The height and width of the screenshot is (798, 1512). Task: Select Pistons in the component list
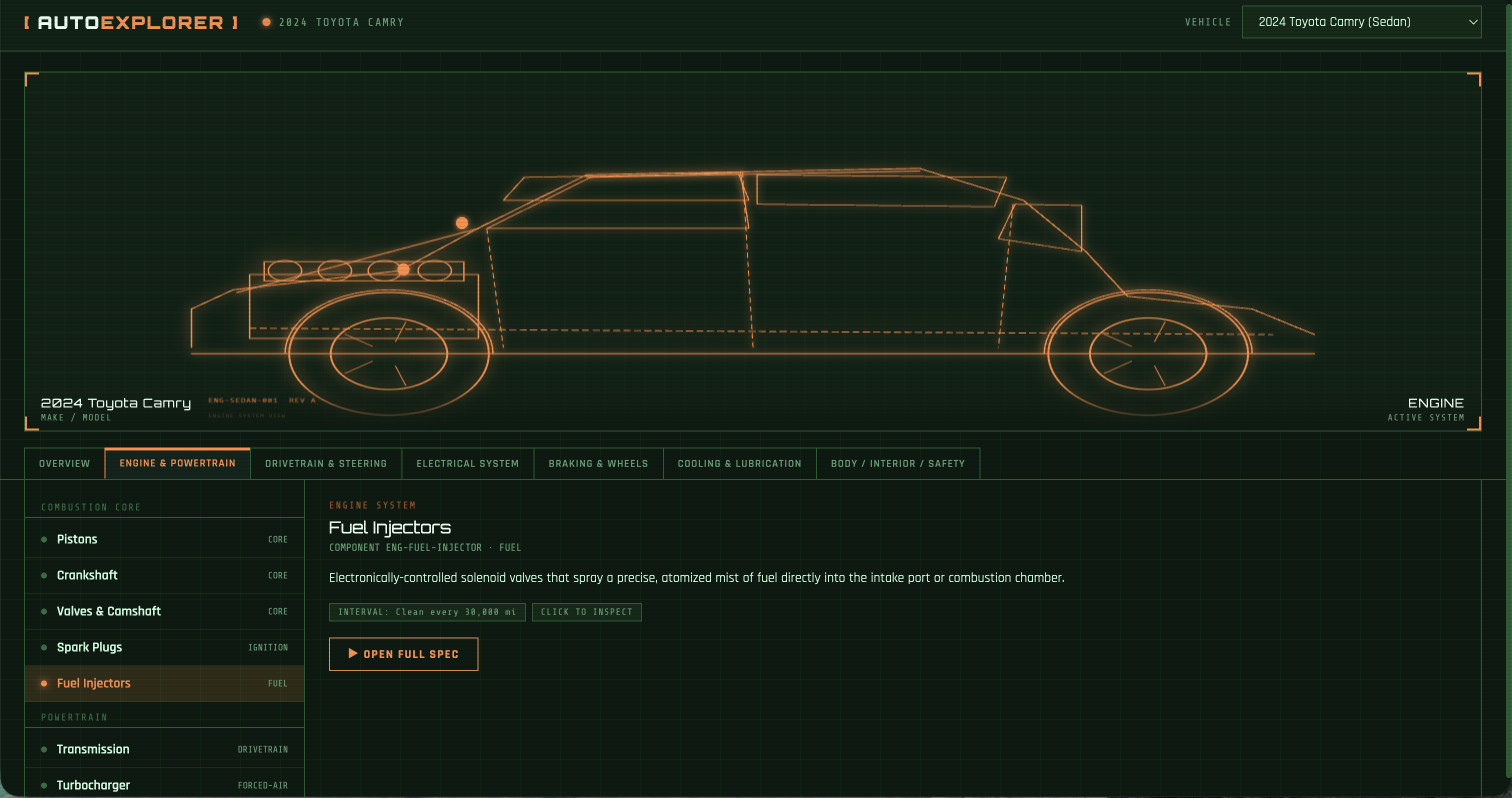[164, 539]
